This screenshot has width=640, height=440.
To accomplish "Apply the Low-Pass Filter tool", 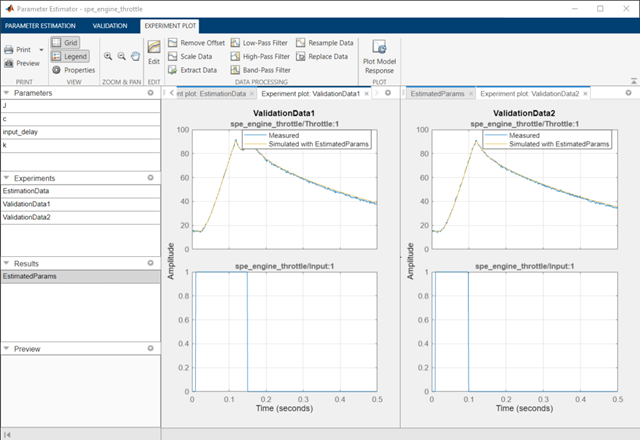I will point(259,43).
